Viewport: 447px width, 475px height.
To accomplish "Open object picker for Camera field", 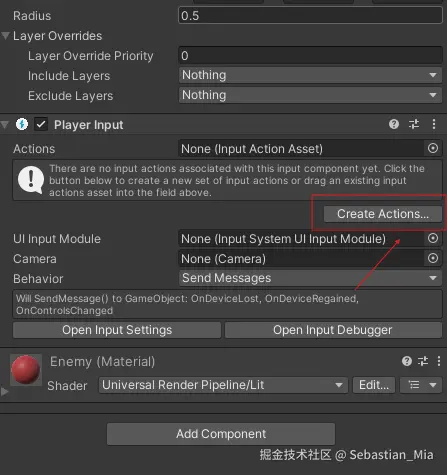I will (x=433, y=258).
